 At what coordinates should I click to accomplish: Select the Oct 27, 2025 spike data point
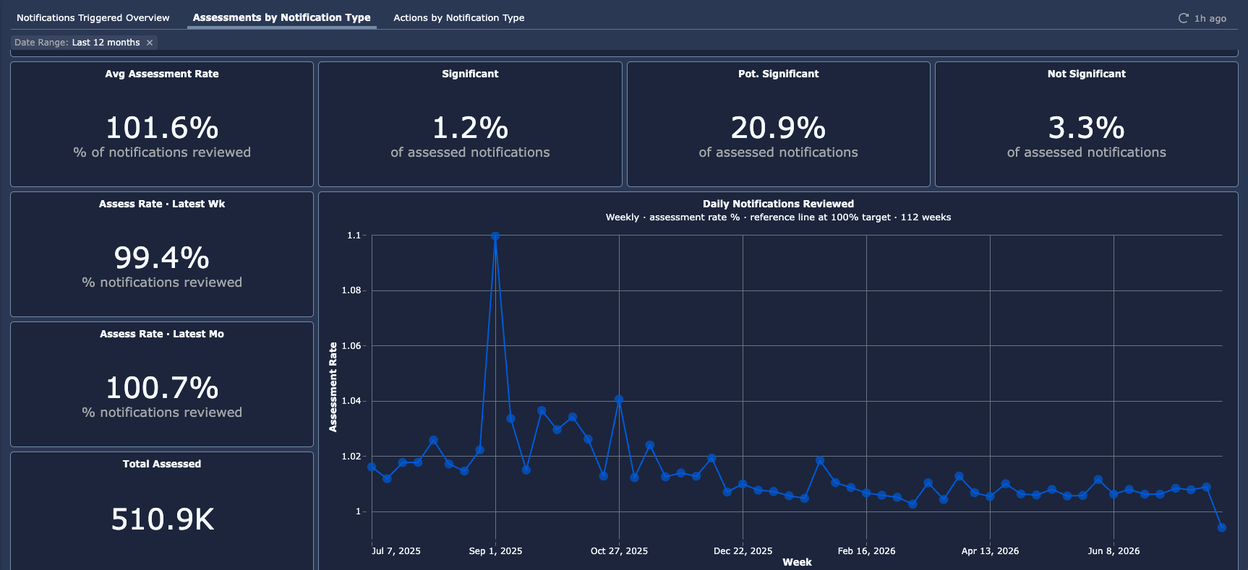[x=619, y=399]
